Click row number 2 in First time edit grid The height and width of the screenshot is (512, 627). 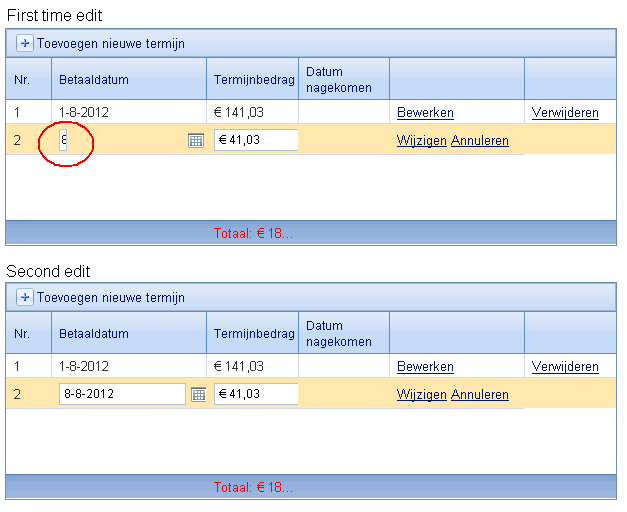click(17, 140)
